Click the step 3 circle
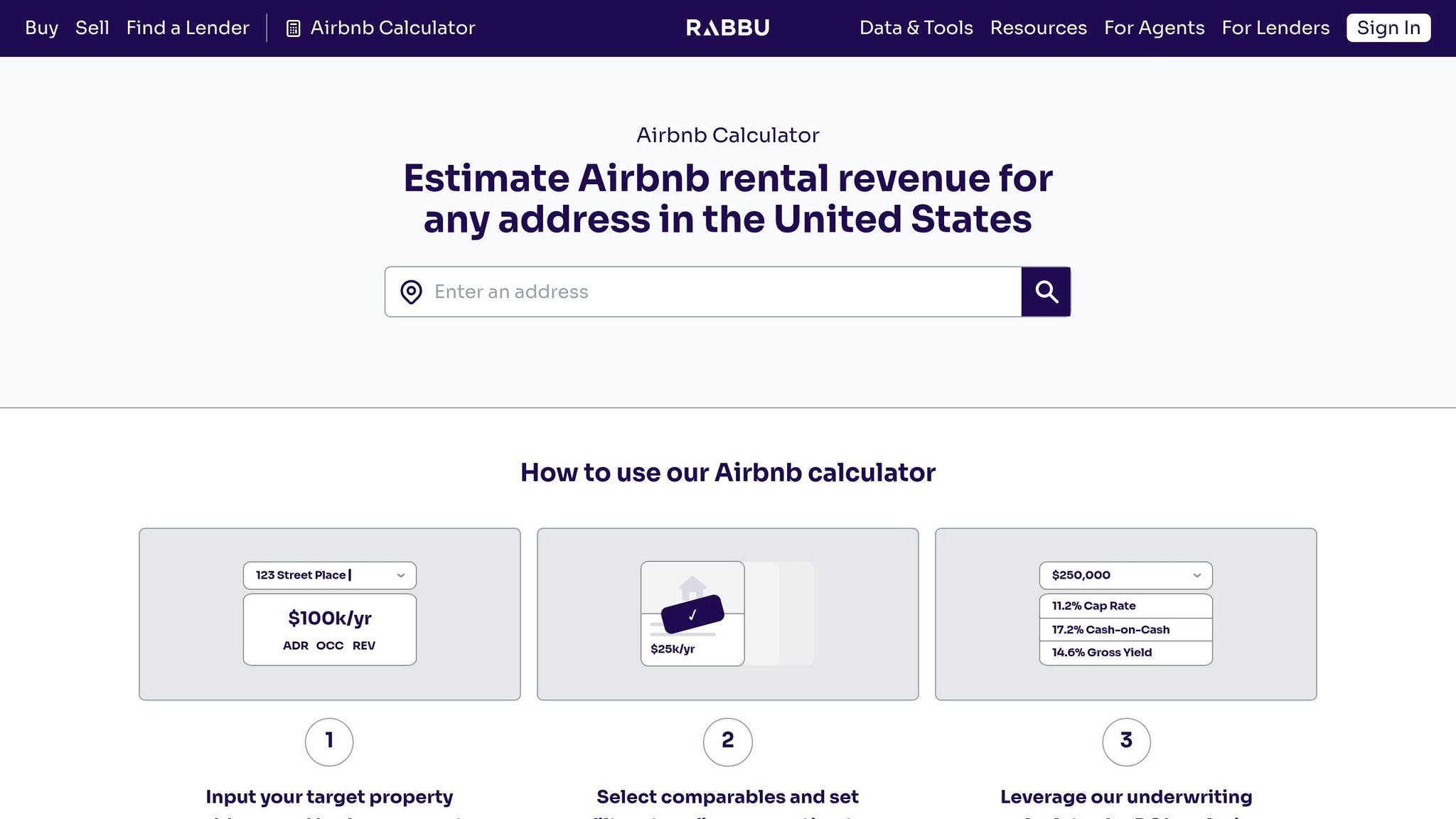 click(x=1126, y=742)
